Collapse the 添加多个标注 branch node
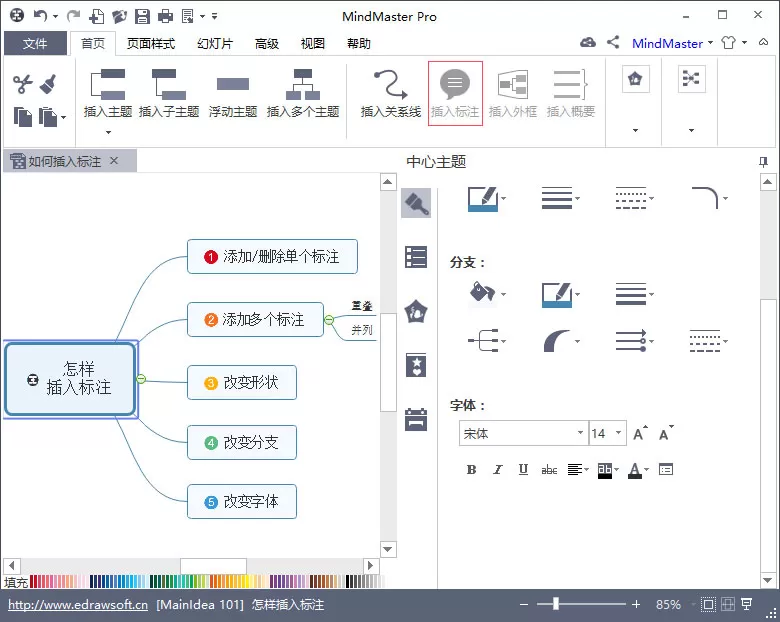 tap(329, 319)
